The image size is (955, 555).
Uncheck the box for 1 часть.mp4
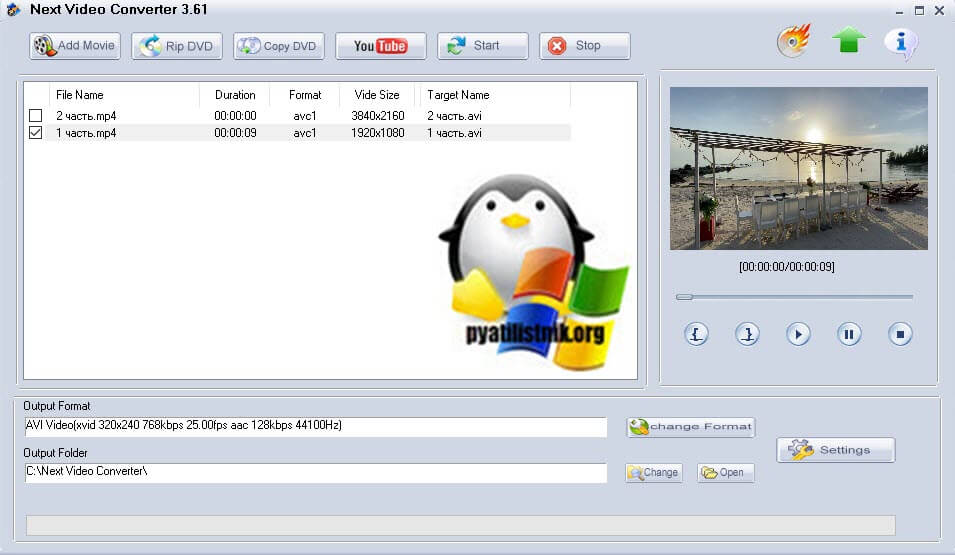(36, 133)
